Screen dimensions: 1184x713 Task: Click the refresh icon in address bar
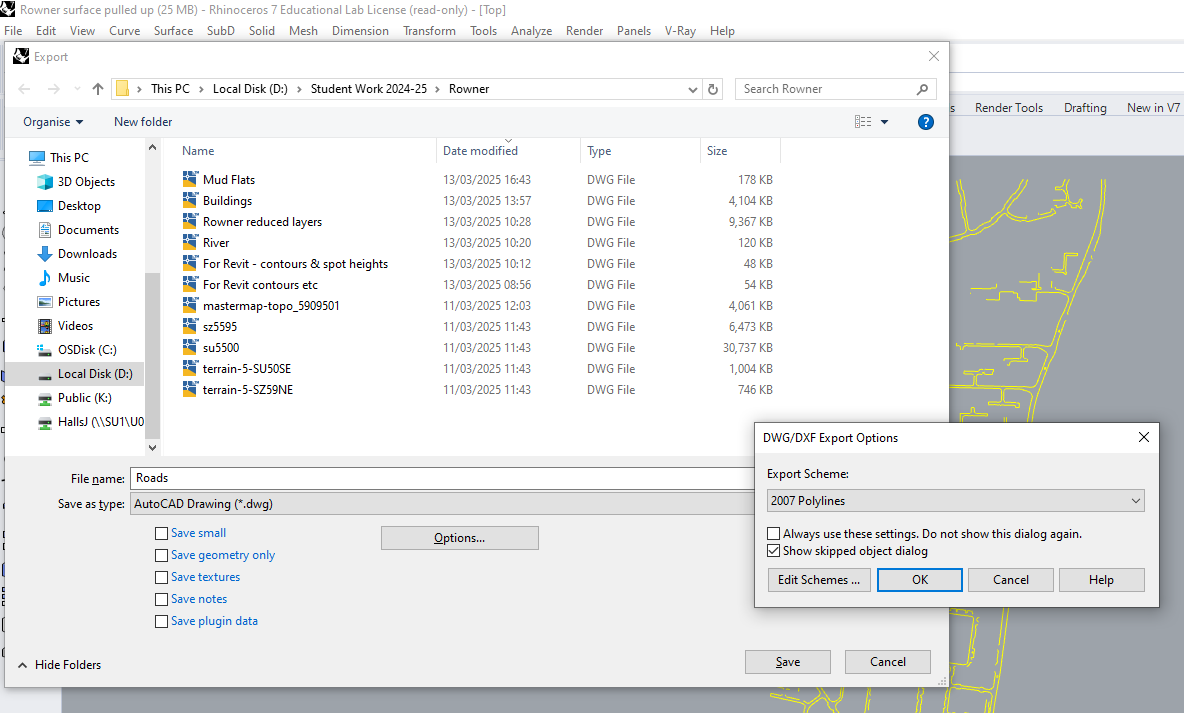(x=713, y=89)
